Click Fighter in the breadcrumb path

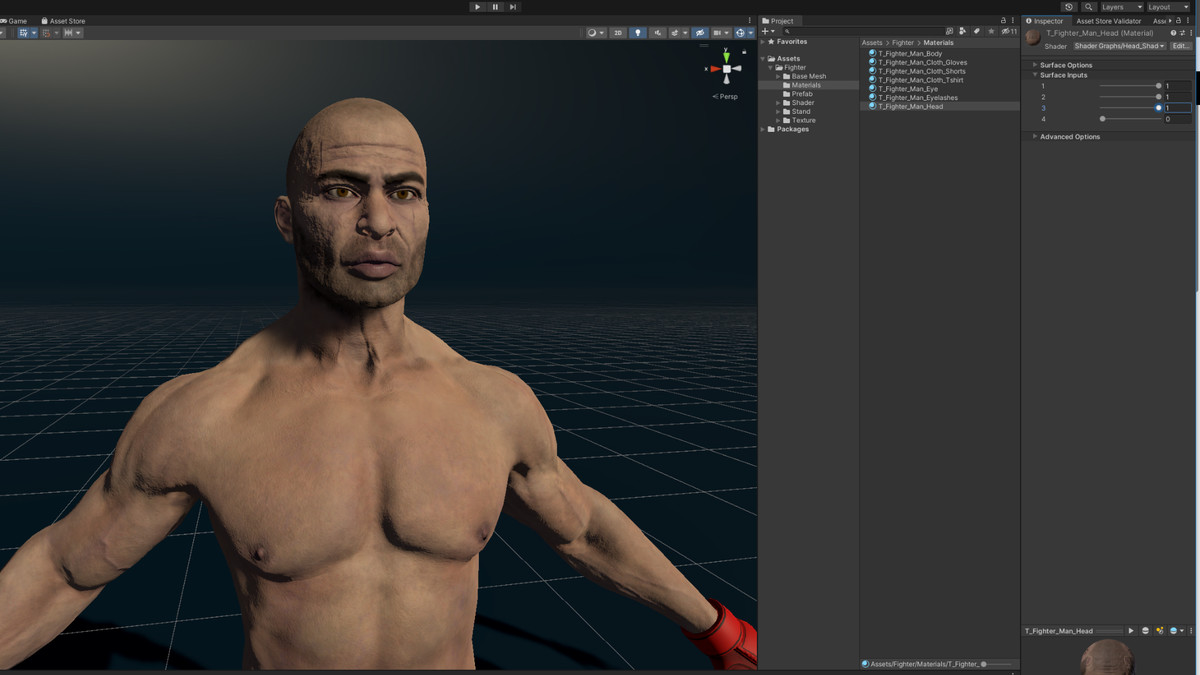903,43
